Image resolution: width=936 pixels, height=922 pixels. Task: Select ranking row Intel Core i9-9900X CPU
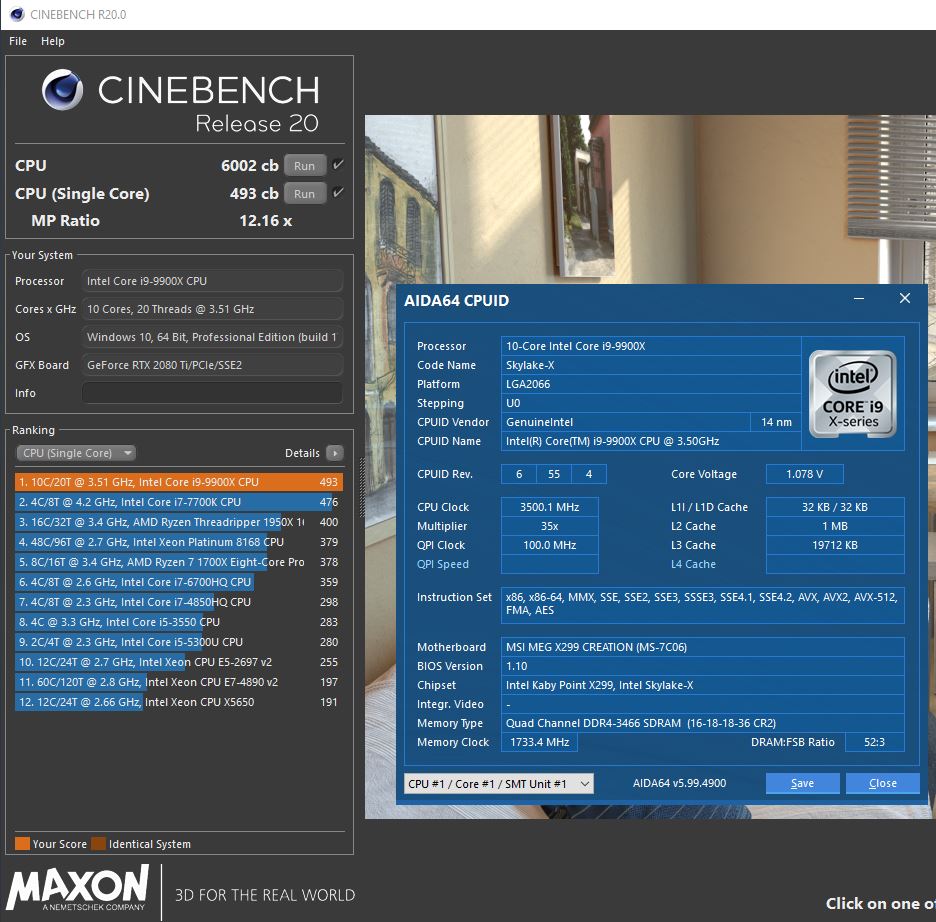[x=179, y=482]
